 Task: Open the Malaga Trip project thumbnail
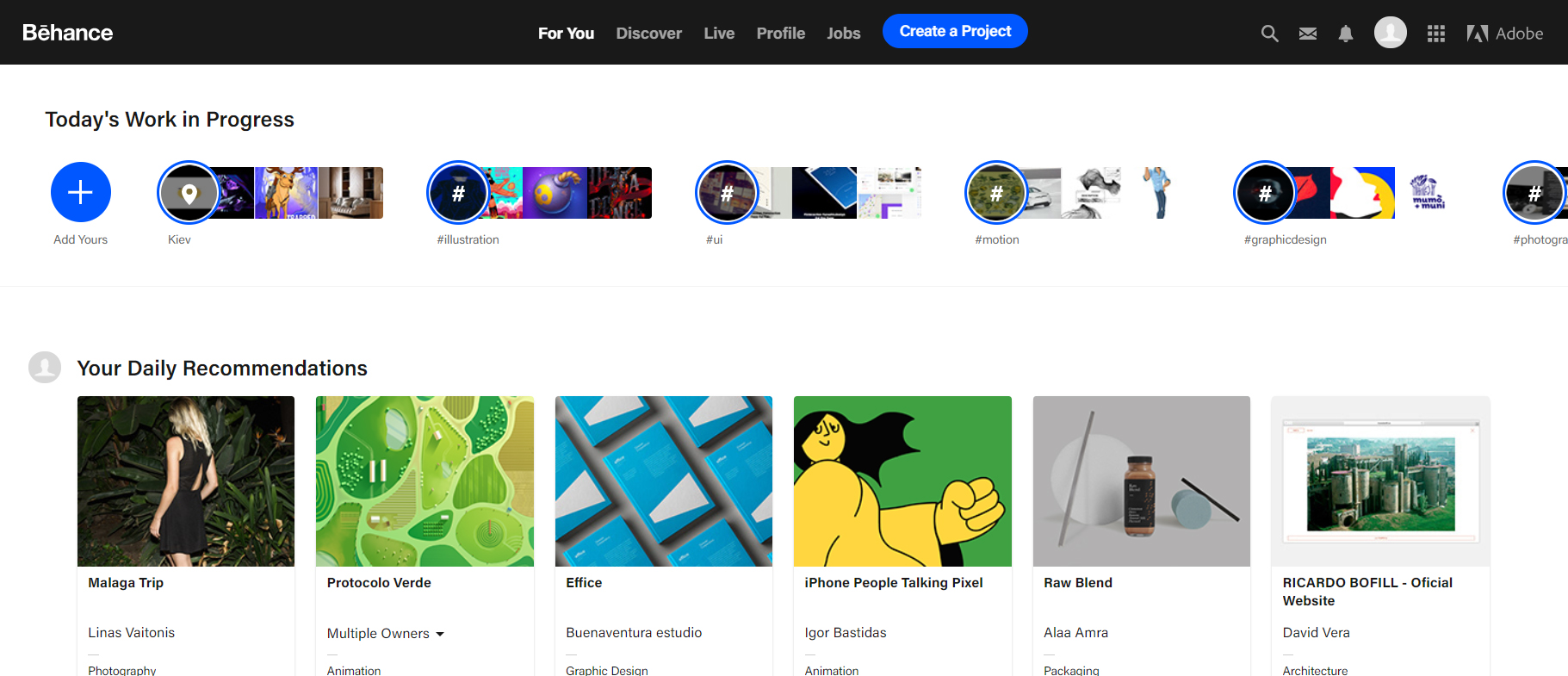186,481
